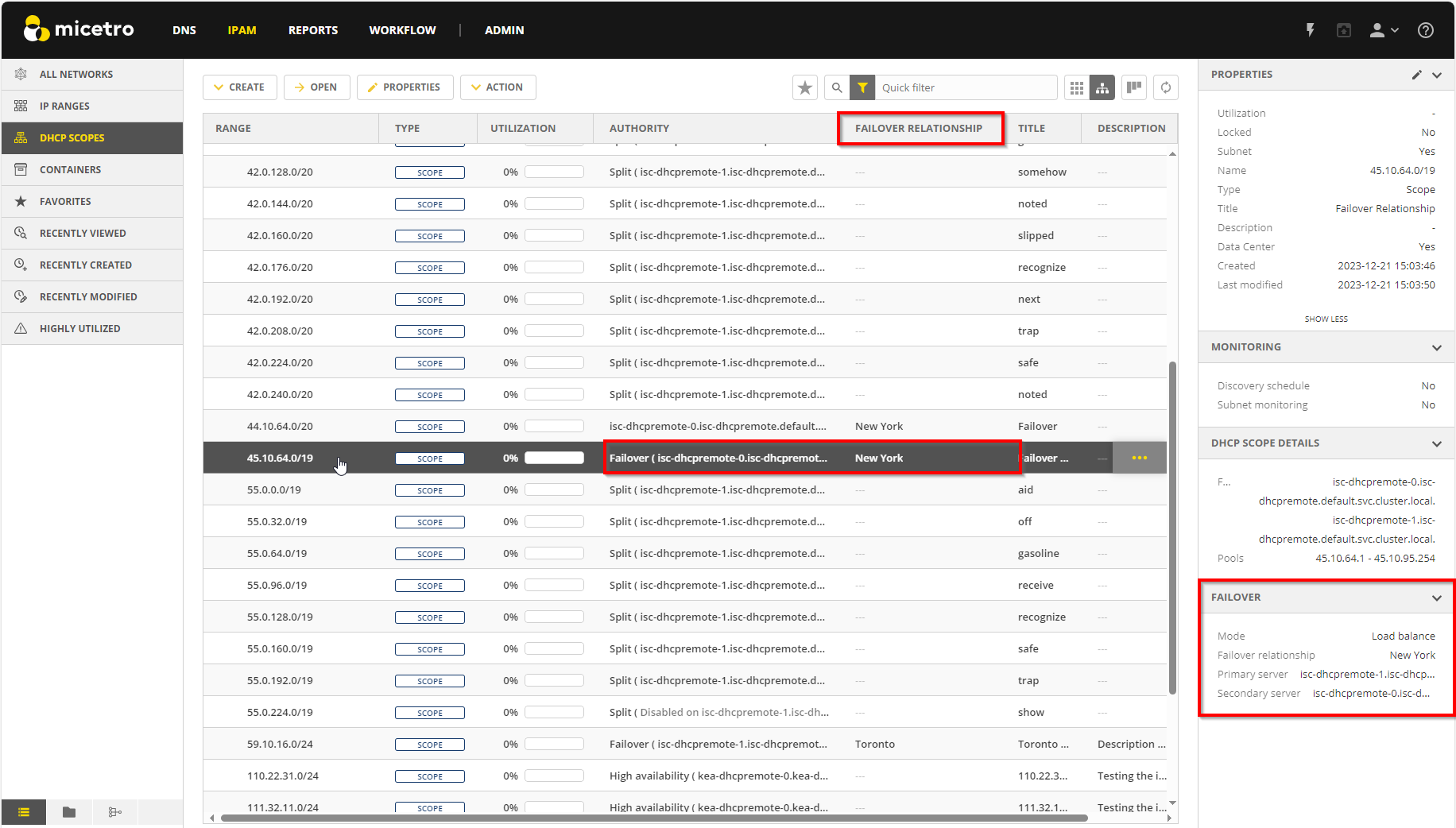Click the horizontal scrollbar under the table
This screenshot has width=1456, height=828.
pyautogui.click(x=652, y=818)
